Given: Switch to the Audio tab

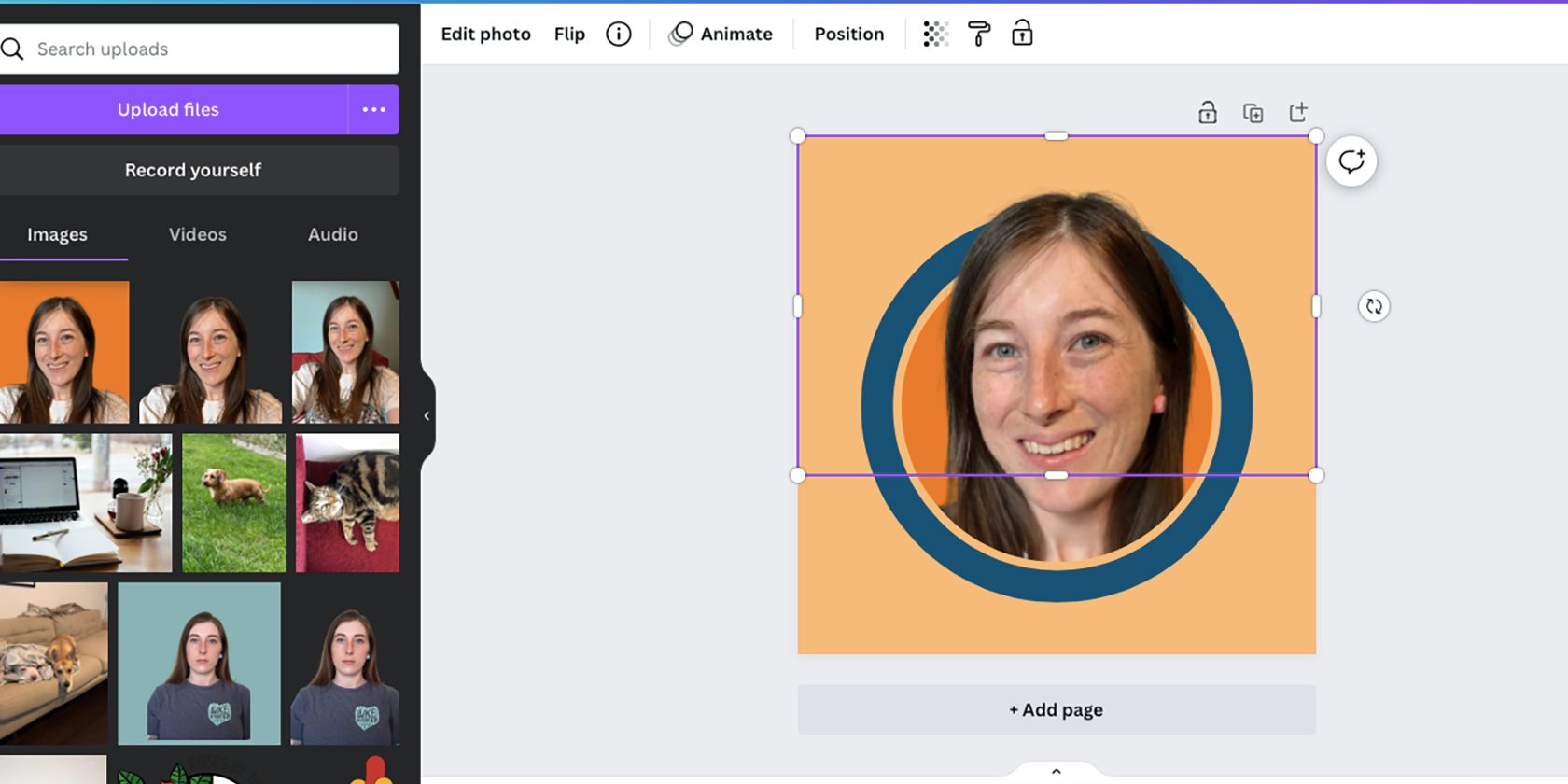Looking at the screenshot, I should click(333, 235).
